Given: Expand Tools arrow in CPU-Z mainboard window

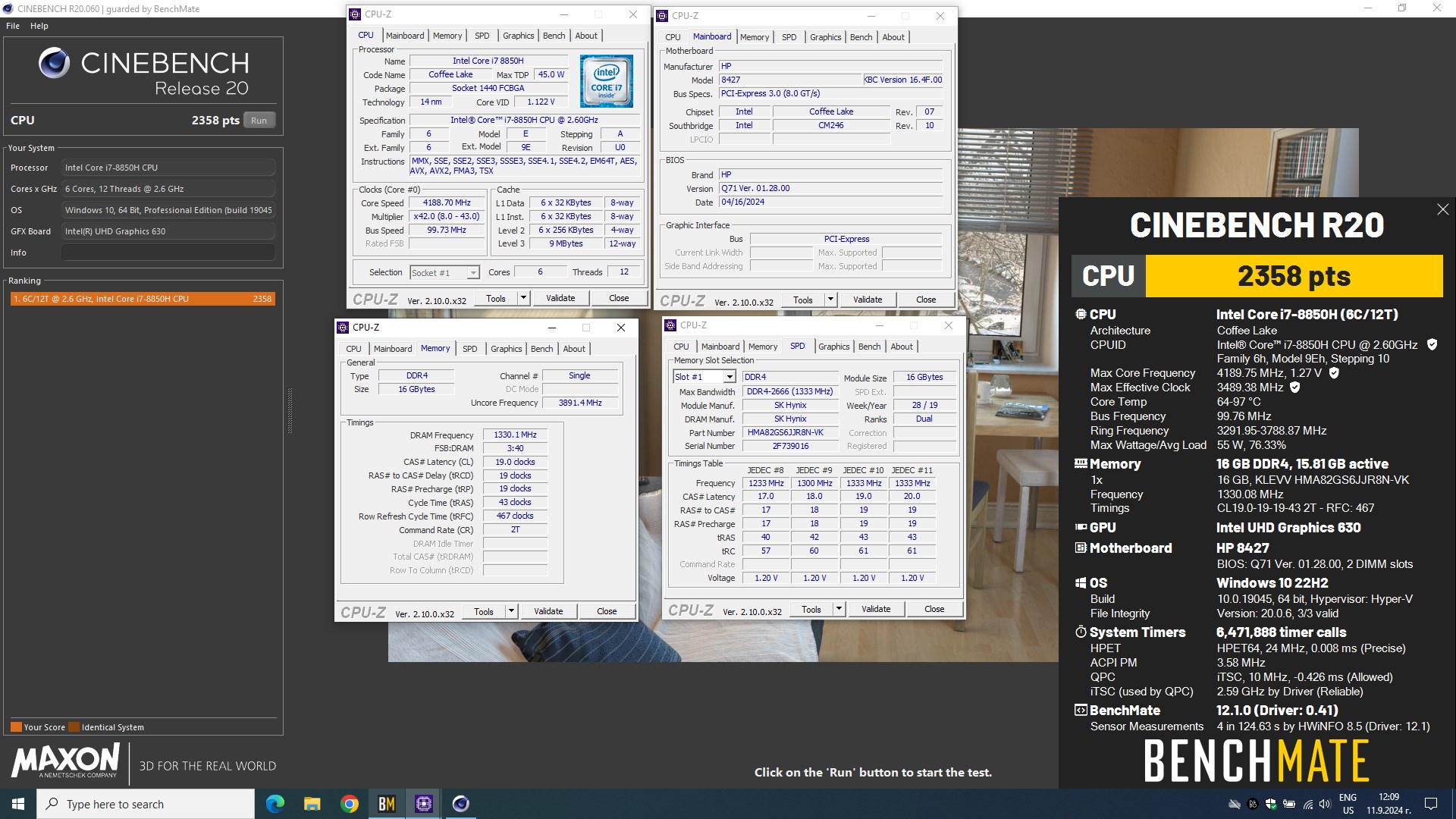Looking at the screenshot, I should click(x=830, y=300).
